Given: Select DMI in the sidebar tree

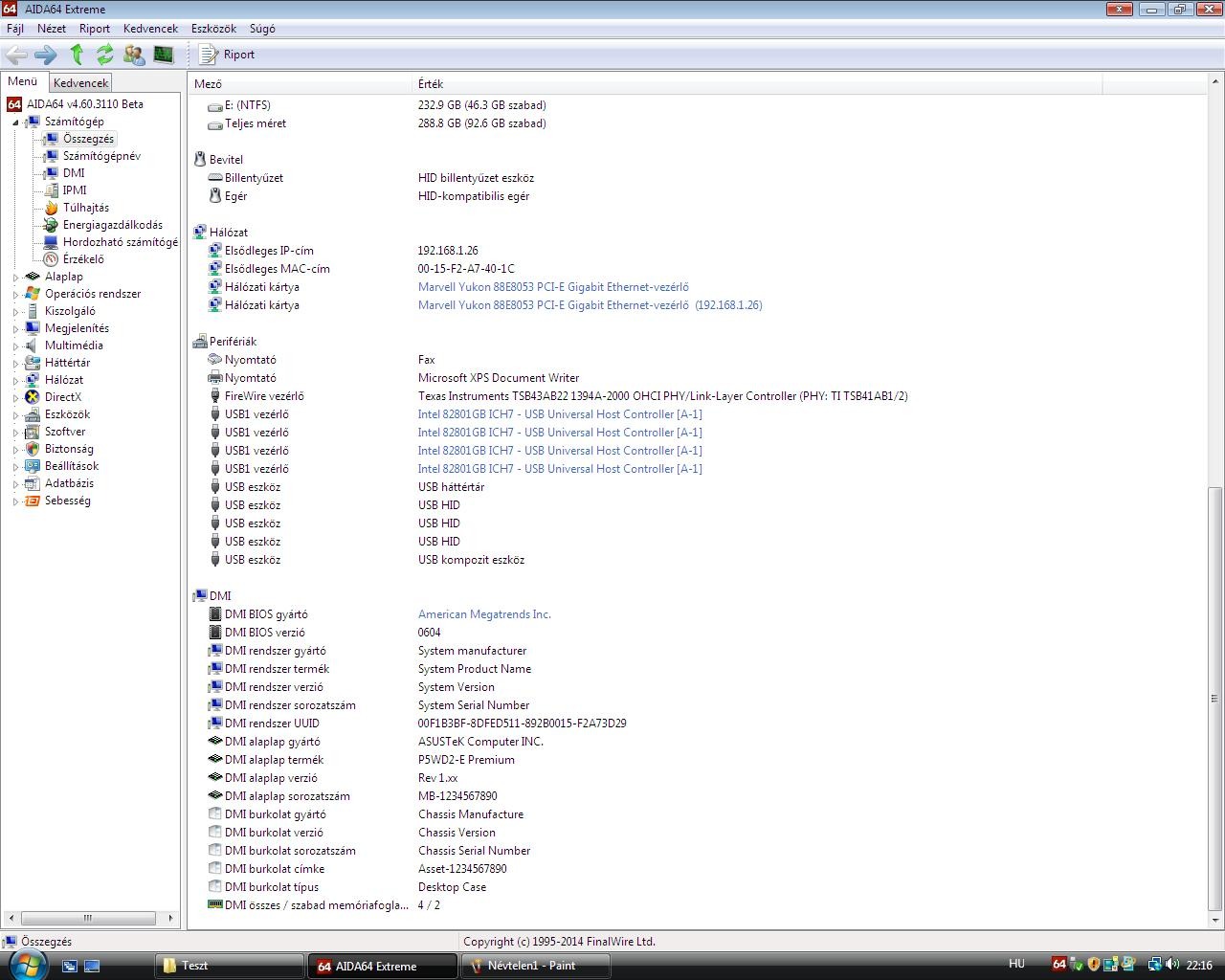Looking at the screenshot, I should click(74, 173).
